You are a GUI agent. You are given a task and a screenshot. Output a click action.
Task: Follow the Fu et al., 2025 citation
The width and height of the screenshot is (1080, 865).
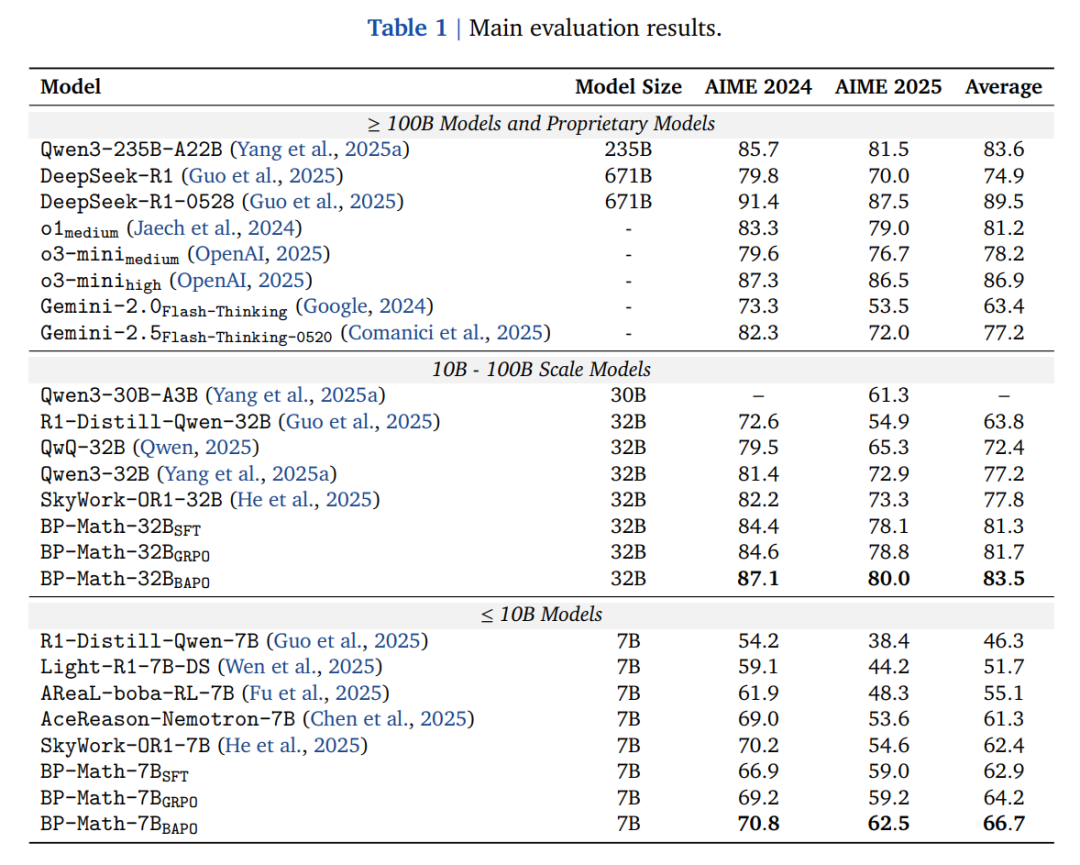point(315,694)
